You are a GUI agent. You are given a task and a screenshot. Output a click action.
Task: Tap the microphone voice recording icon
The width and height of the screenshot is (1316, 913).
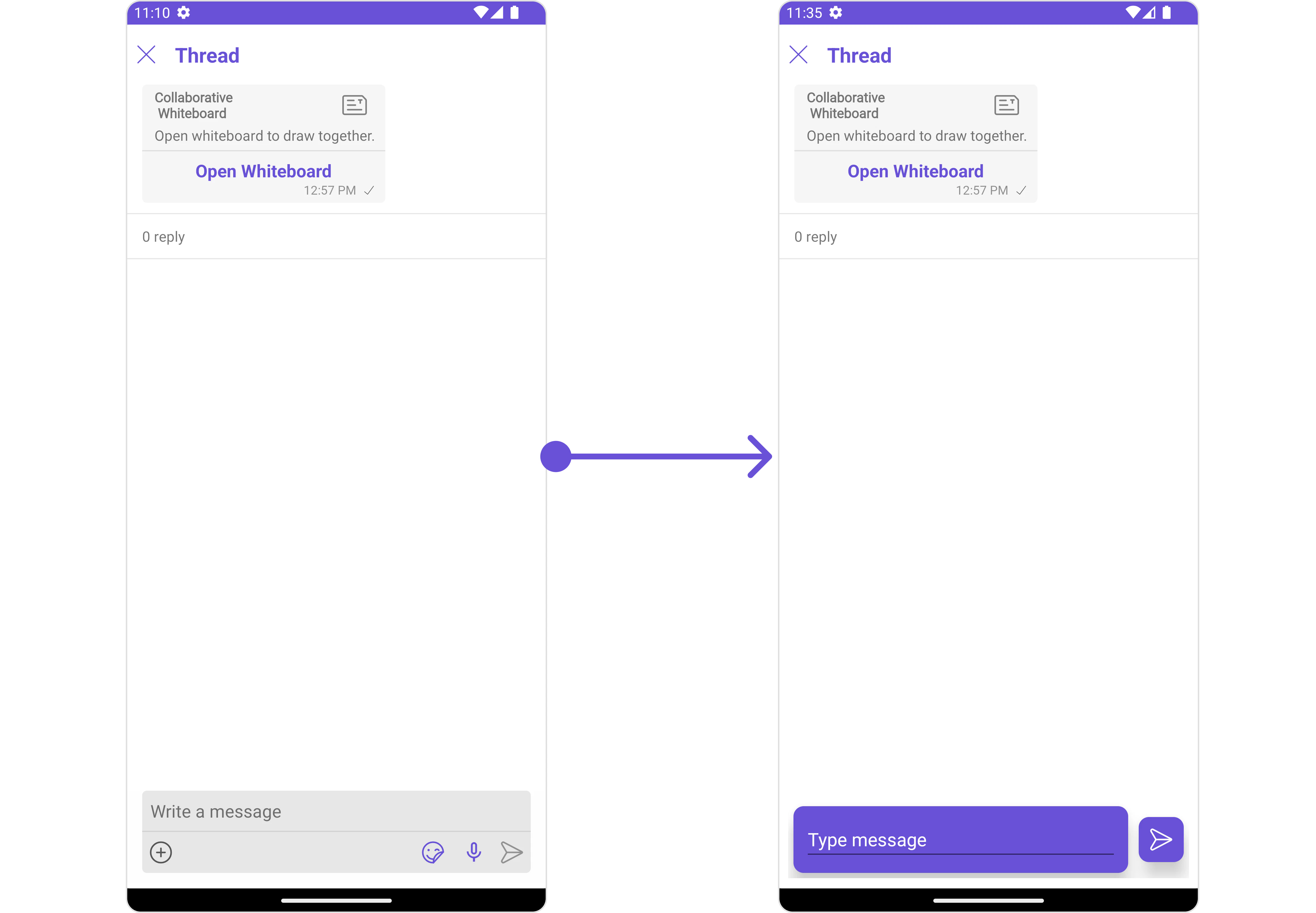(x=474, y=852)
